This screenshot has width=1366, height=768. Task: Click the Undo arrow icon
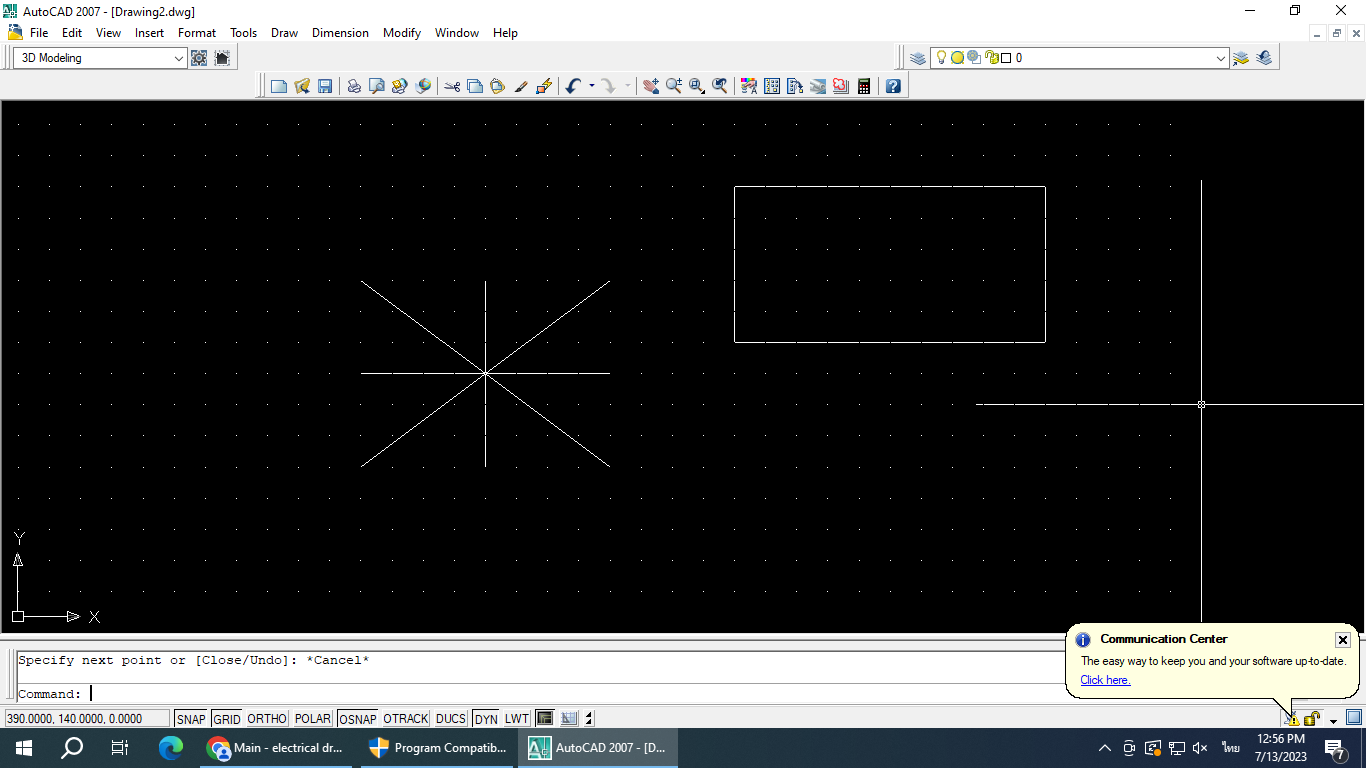pos(573,87)
